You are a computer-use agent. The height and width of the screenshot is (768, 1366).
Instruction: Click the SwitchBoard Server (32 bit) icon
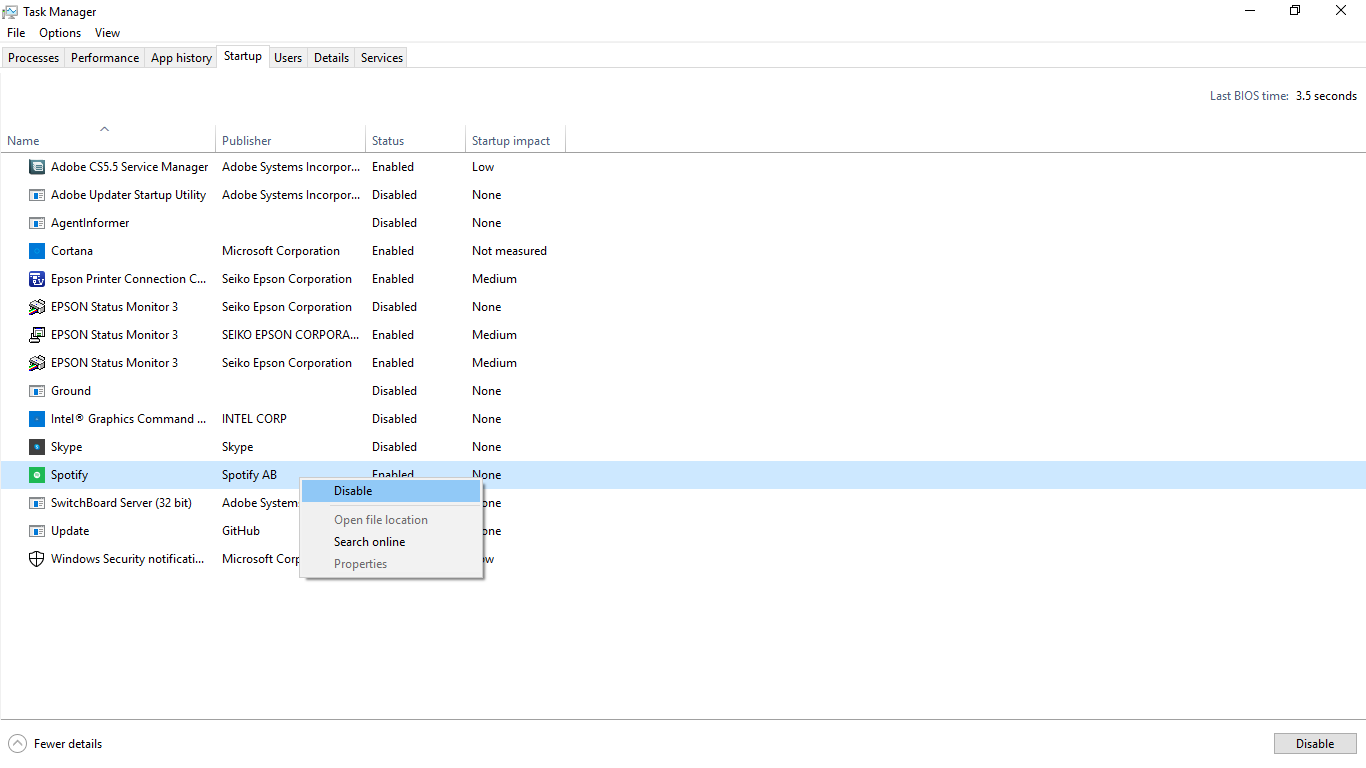(x=37, y=503)
